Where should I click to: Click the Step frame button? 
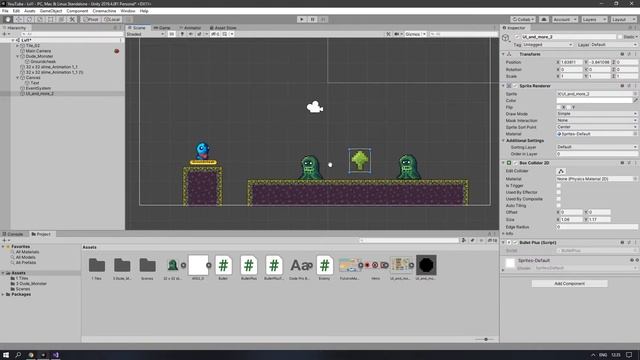click(x=323, y=19)
